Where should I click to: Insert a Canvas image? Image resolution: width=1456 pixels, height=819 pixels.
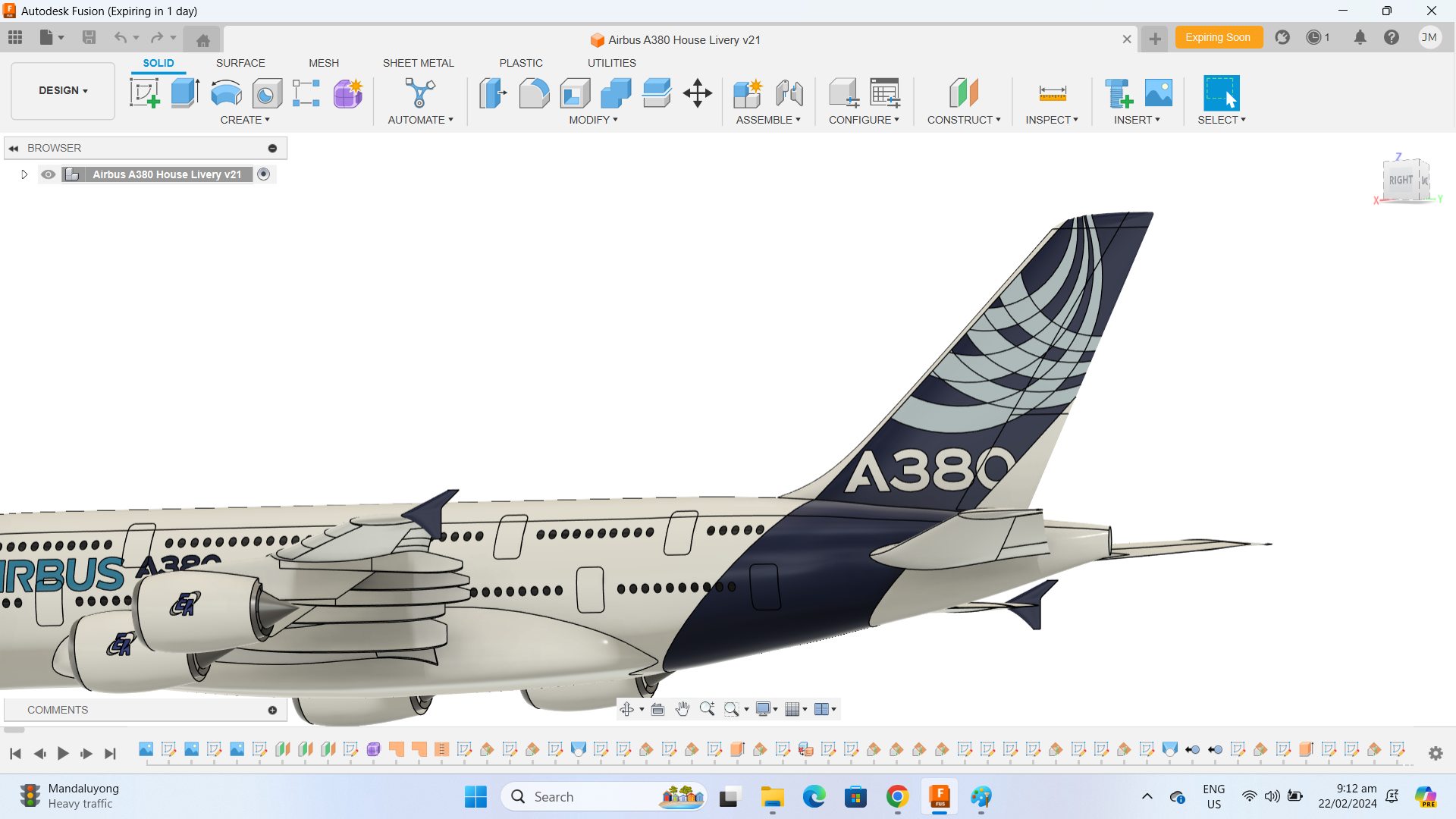point(1157,93)
